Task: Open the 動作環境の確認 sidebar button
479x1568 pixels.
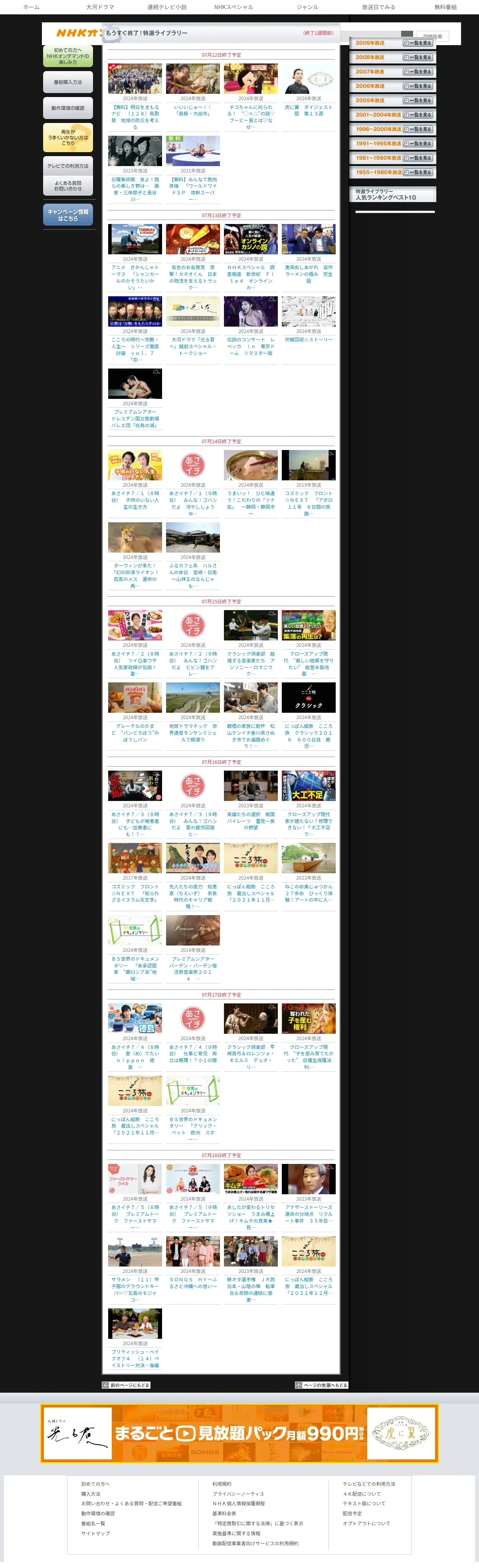Action: coord(68,108)
